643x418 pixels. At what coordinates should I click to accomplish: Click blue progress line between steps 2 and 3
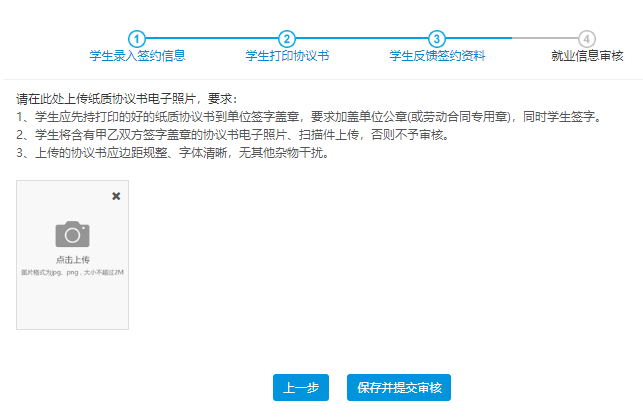pos(362,39)
